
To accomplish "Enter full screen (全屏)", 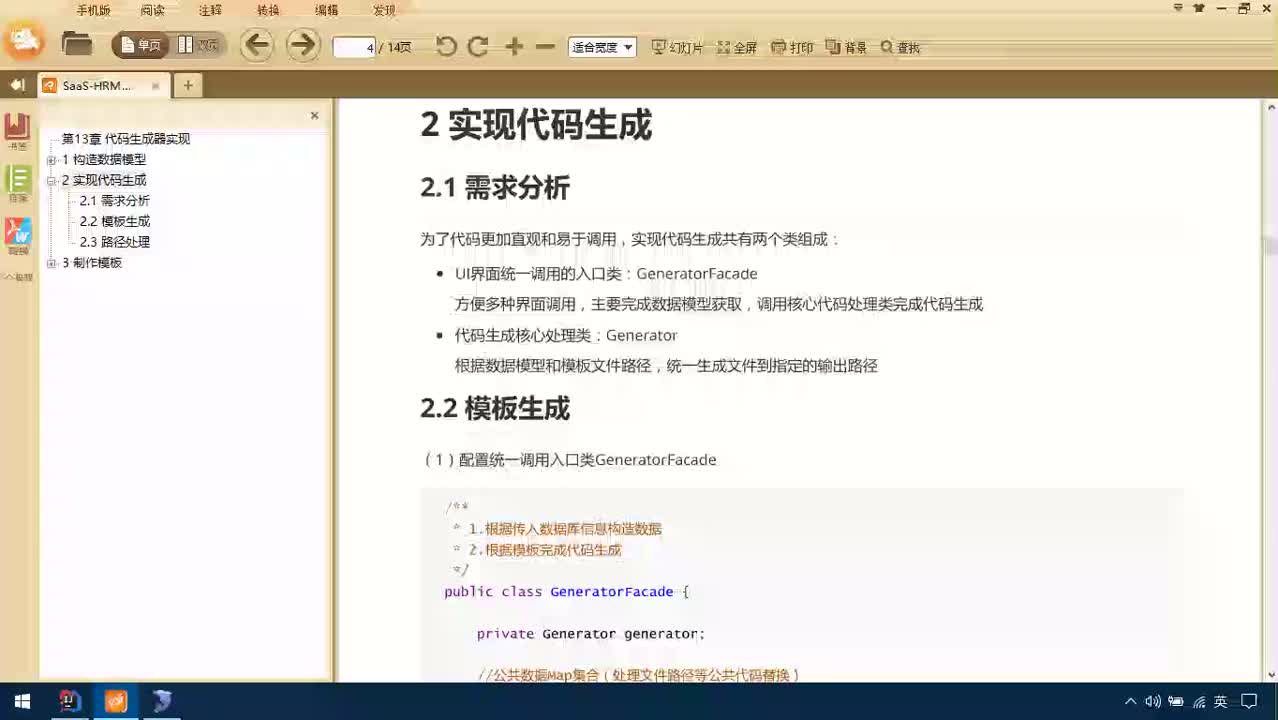I will (737, 47).
